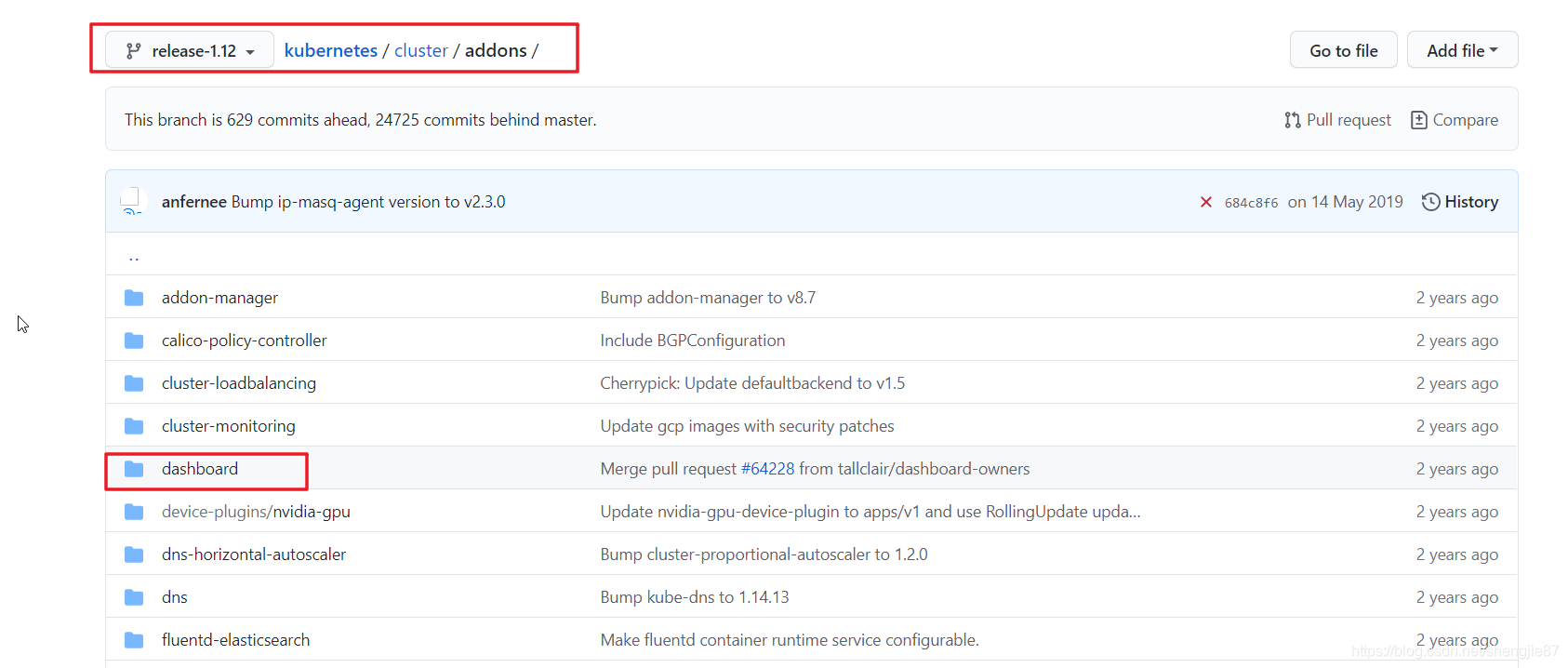This screenshot has width=1568, height=668.
Task: Click the dashboard folder icon
Action: click(x=134, y=469)
